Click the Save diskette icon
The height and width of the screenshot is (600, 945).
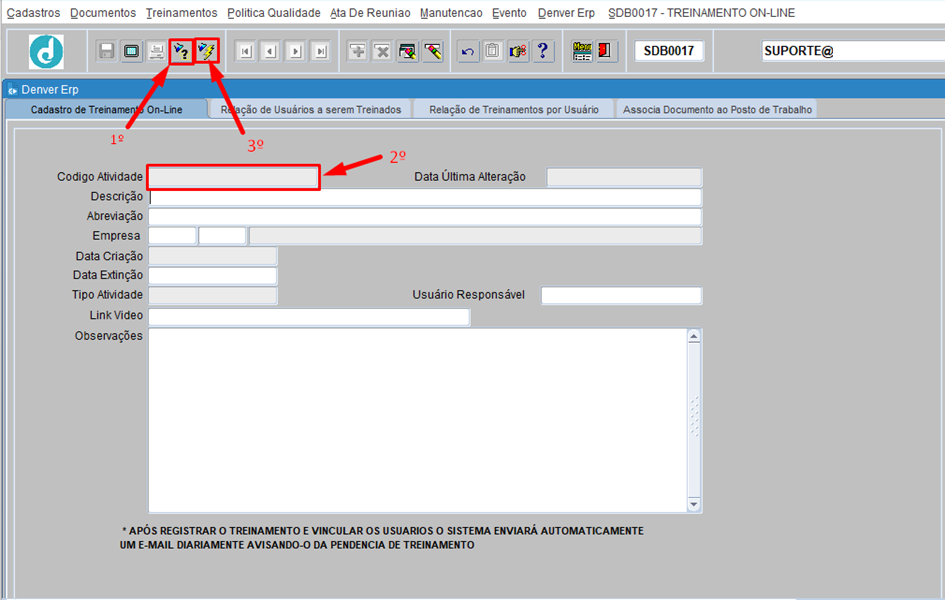click(107, 51)
